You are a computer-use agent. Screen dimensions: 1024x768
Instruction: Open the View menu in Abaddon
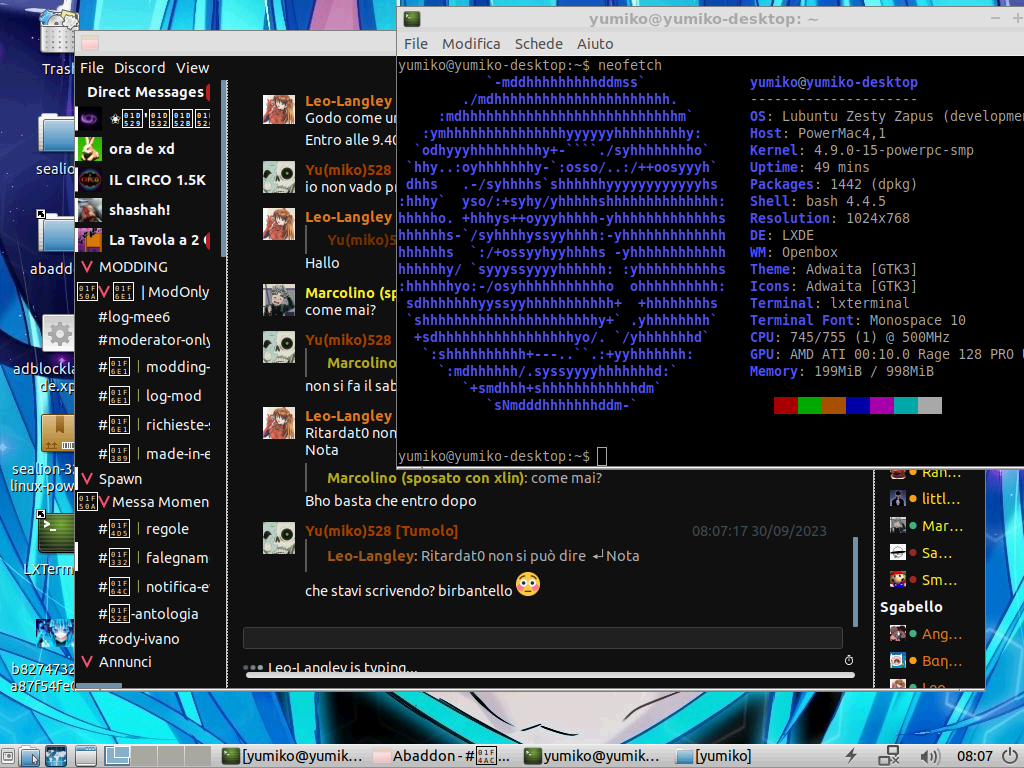tap(193, 68)
